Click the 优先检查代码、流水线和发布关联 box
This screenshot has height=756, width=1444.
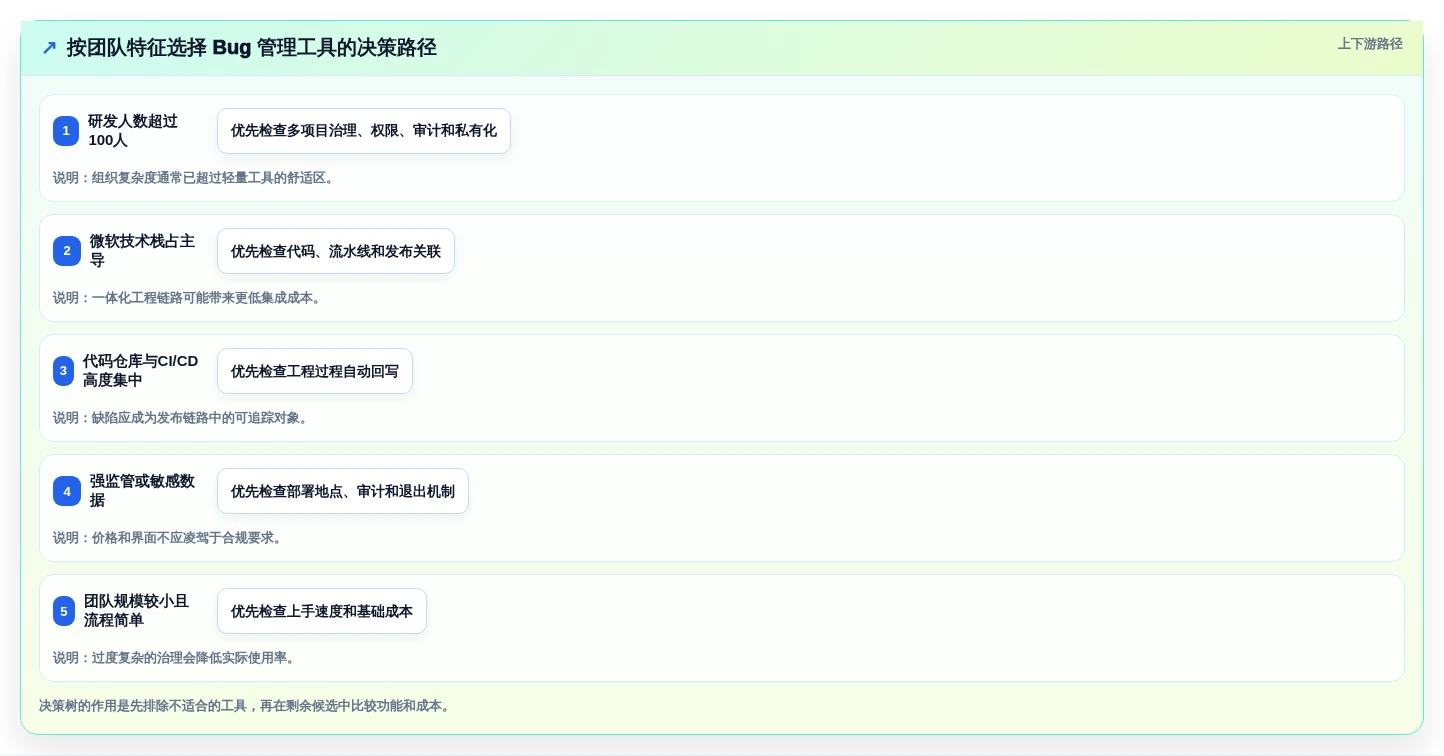[336, 251]
